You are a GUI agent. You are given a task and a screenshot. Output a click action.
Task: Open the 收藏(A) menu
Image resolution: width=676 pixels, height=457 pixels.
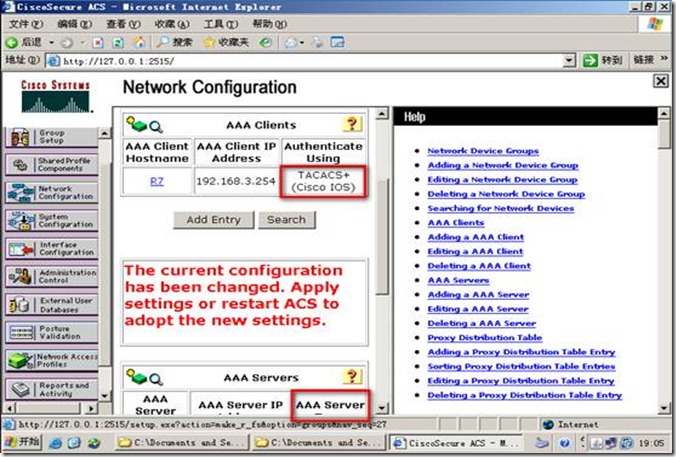pos(172,24)
